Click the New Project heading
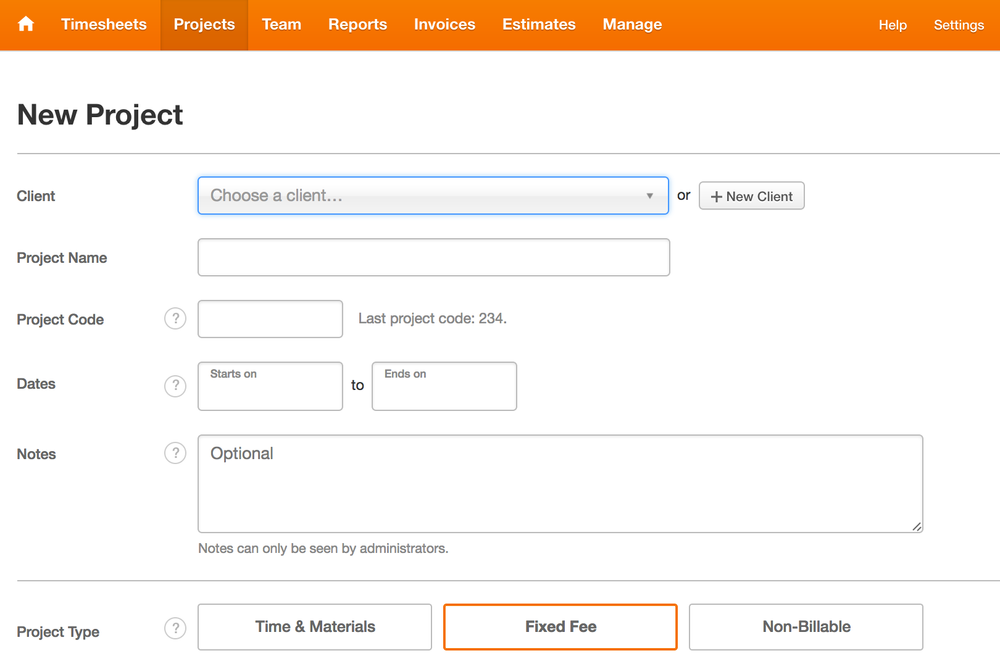Image resolution: width=1000 pixels, height=659 pixels. [100, 115]
